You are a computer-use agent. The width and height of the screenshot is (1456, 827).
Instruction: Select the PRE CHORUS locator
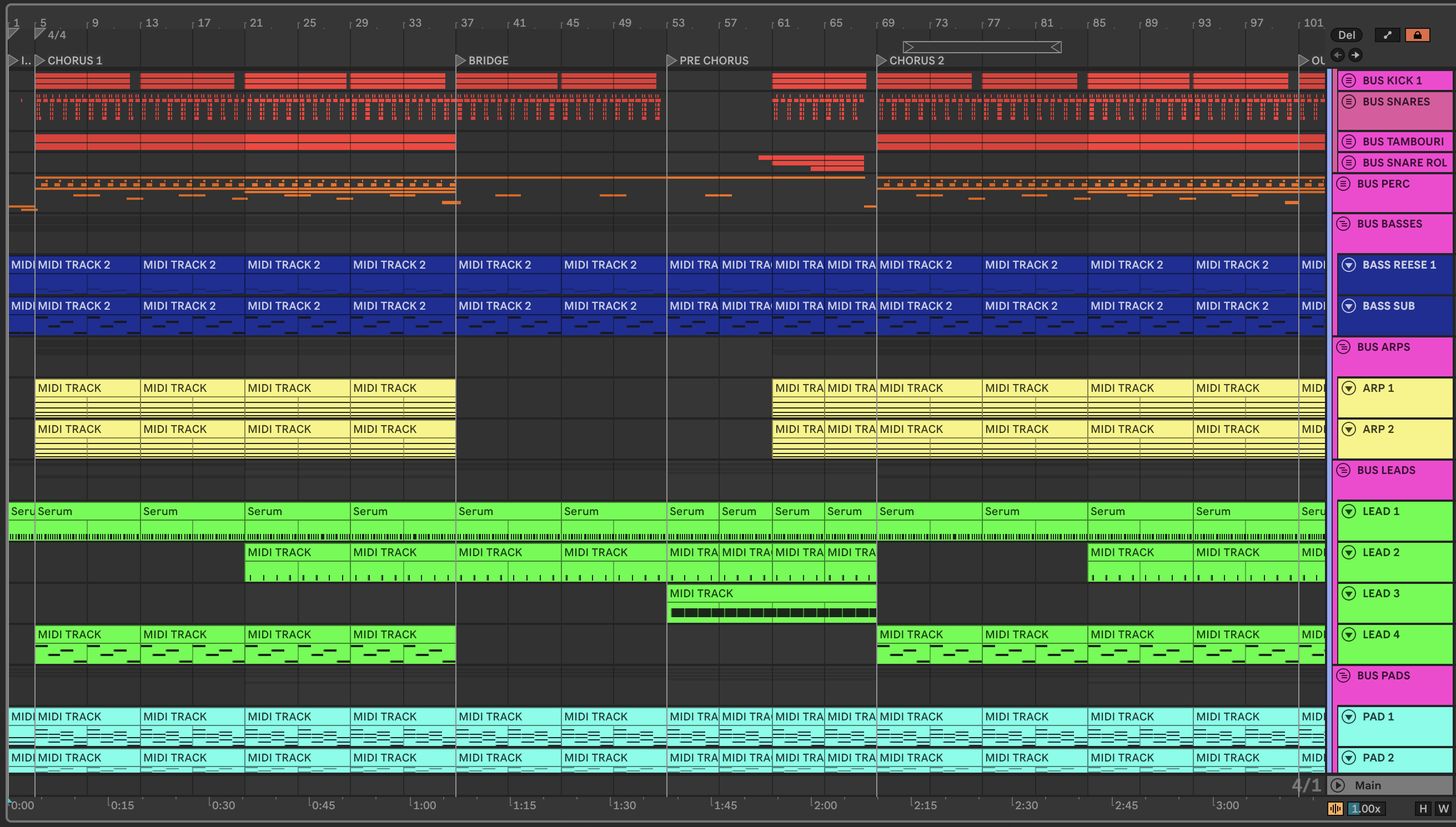(x=672, y=60)
